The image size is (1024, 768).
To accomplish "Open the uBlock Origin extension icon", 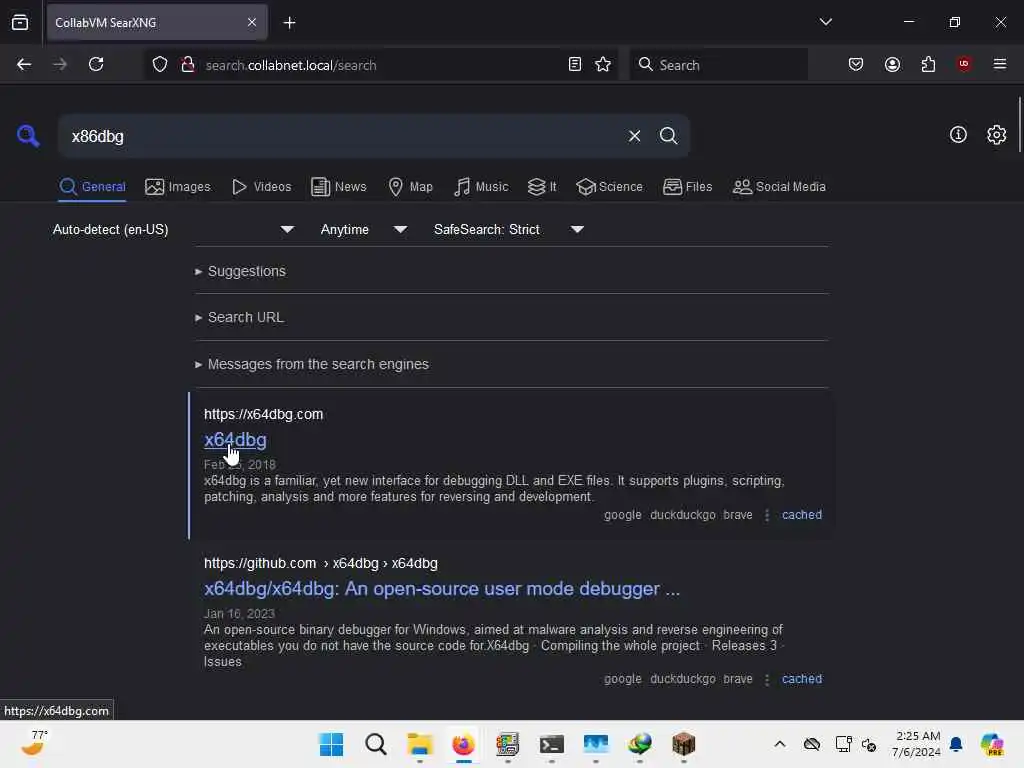I will (964, 64).
